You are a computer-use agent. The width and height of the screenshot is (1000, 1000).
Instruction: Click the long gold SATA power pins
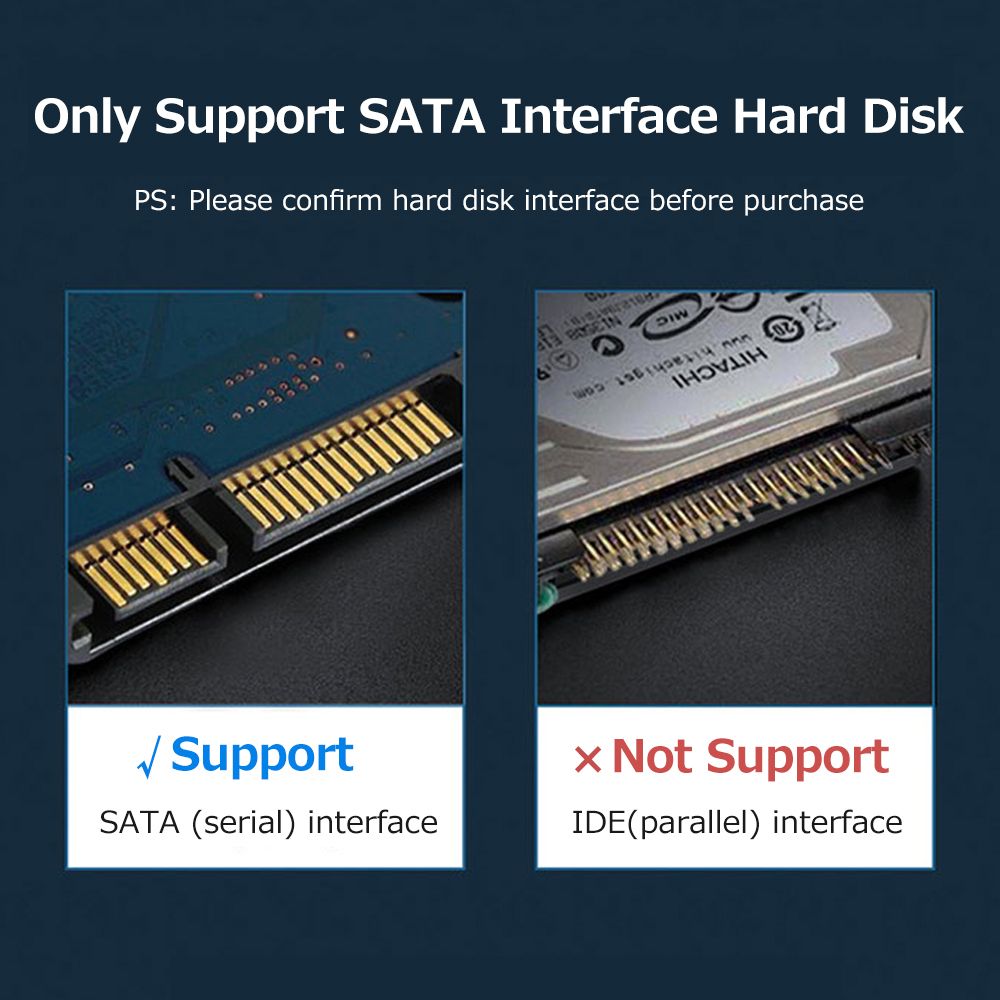pos(339,459)
